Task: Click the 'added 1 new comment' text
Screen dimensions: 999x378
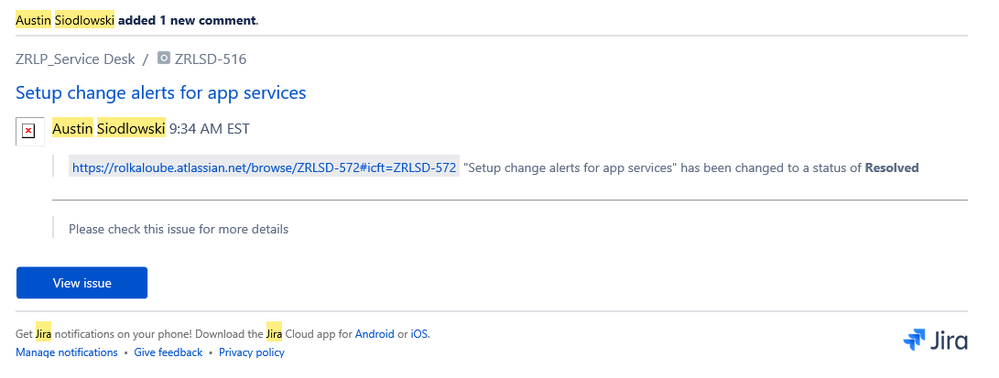Action: point(187,20)
